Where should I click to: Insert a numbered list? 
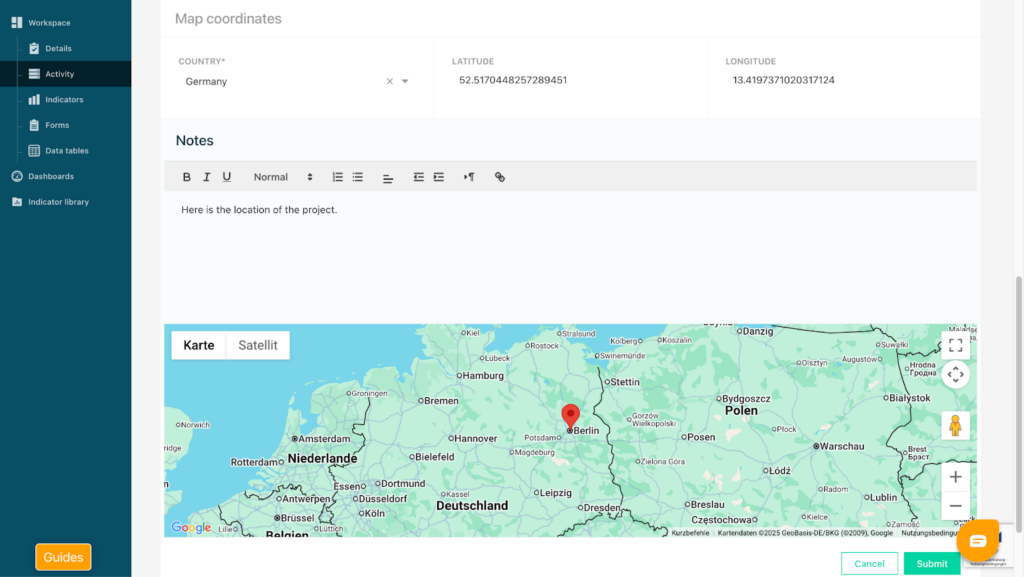(x=338, y=177)
